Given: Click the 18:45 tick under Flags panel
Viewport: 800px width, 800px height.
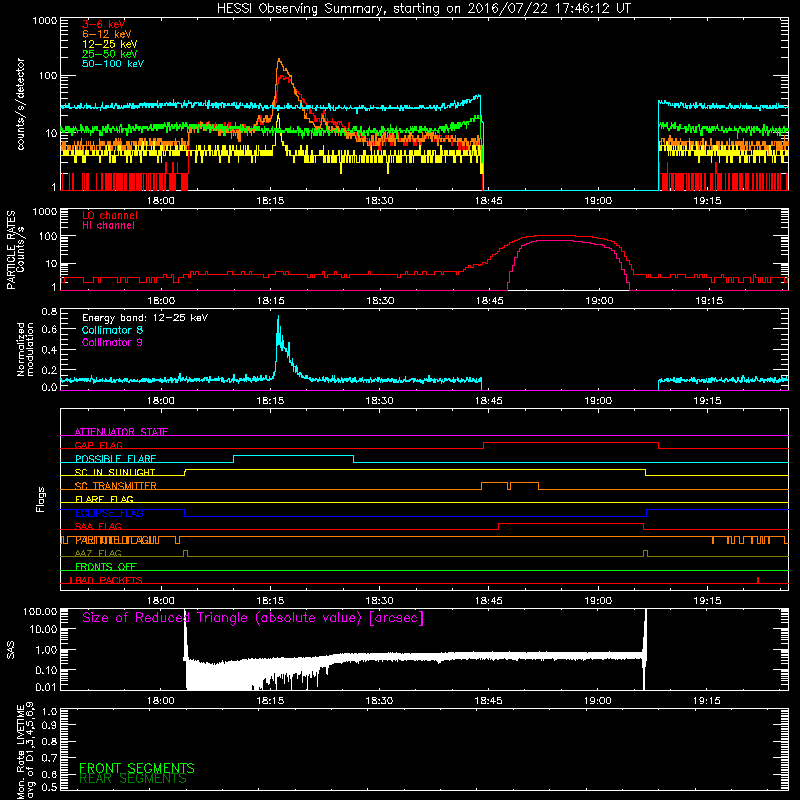Looking at the screenshot, I should tap(489, 601).
